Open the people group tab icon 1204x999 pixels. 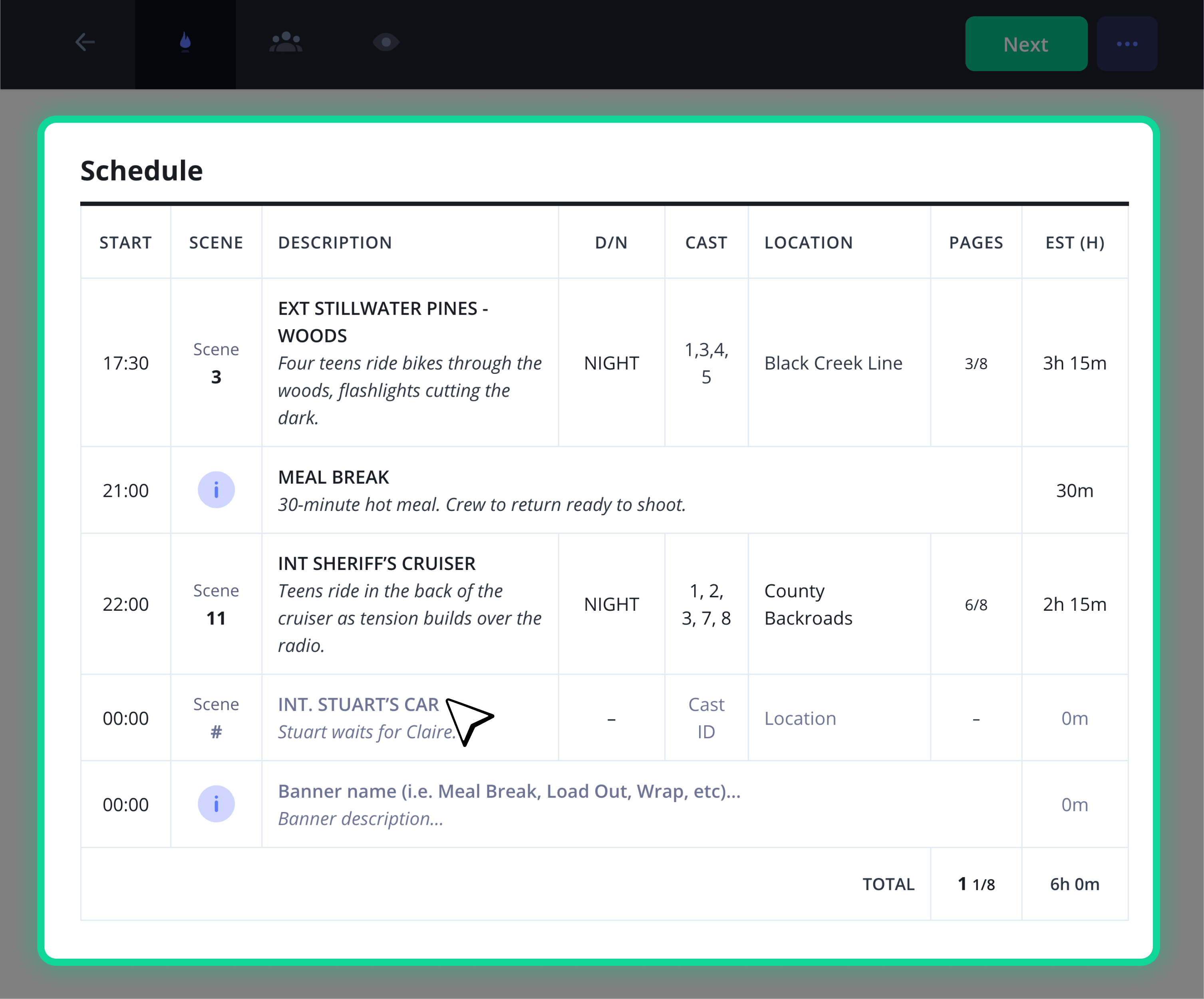click(286, 42)
